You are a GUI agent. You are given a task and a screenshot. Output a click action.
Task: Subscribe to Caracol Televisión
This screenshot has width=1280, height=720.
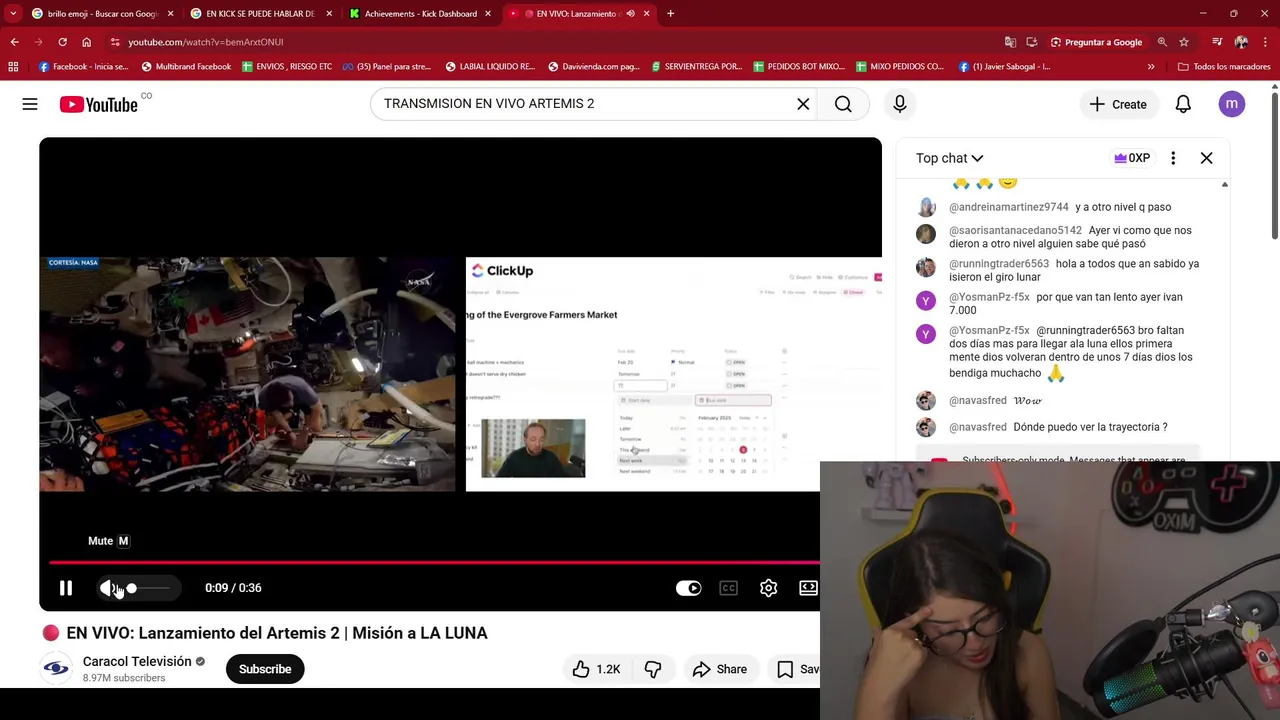(x=265, y=669)
